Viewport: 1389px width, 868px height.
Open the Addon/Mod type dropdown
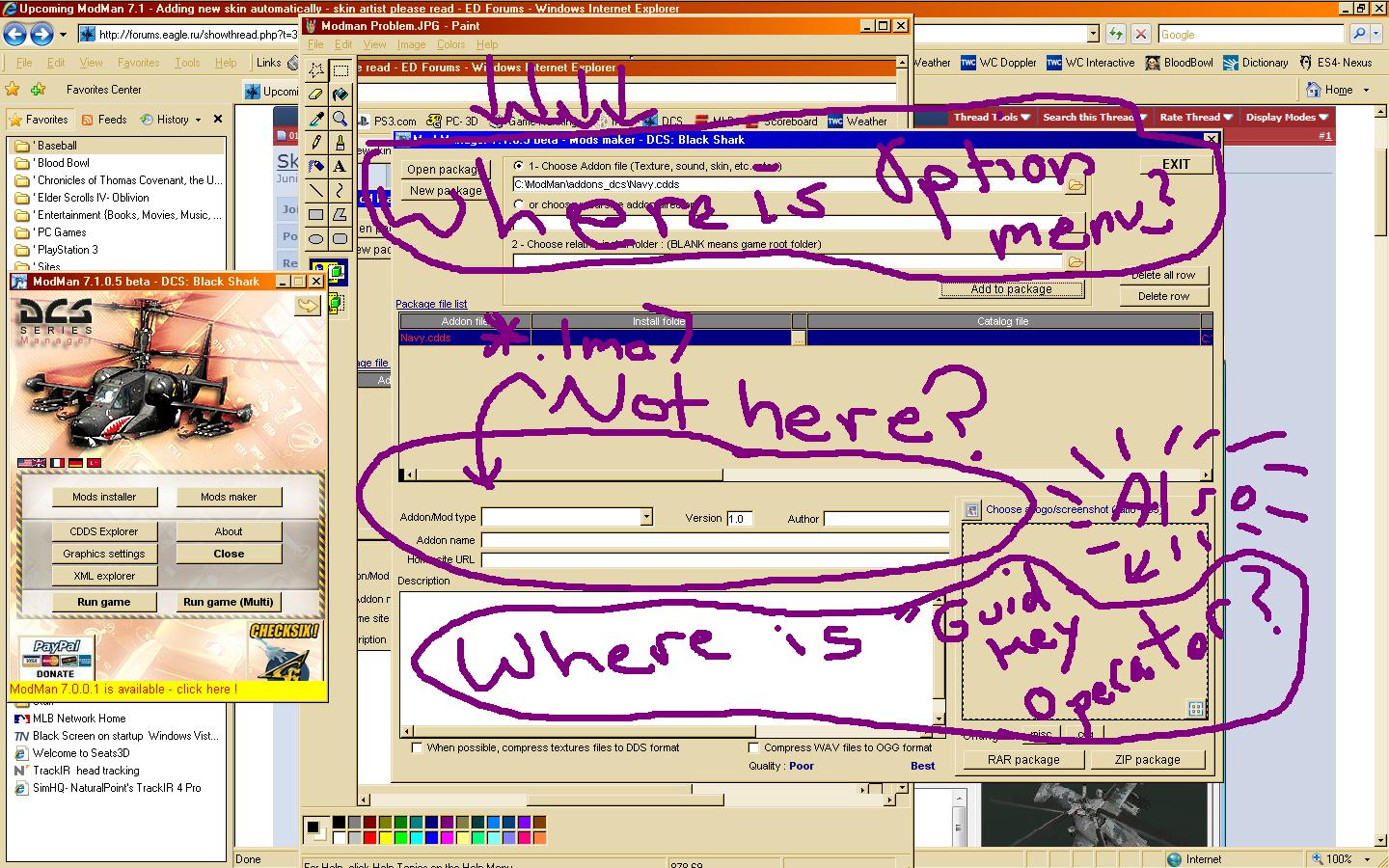646,518
